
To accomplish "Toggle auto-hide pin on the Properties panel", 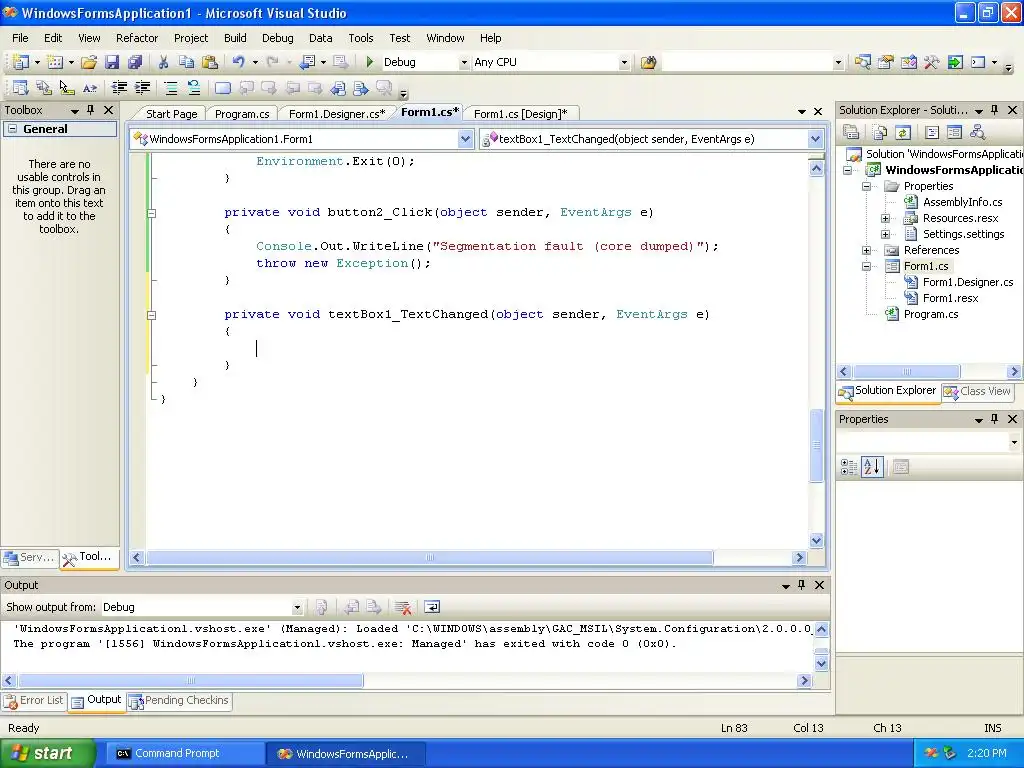I will pyautogui.click(x=995, y=419).
